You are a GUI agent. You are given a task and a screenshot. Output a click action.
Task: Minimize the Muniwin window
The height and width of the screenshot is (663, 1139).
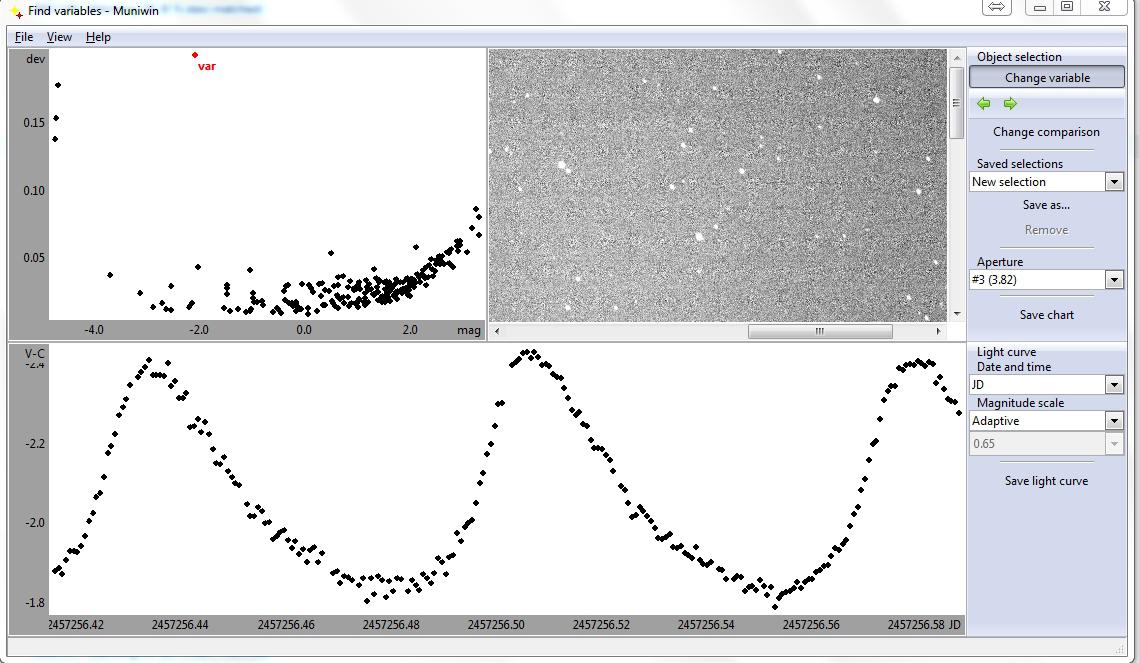[x=1040, y=7]
